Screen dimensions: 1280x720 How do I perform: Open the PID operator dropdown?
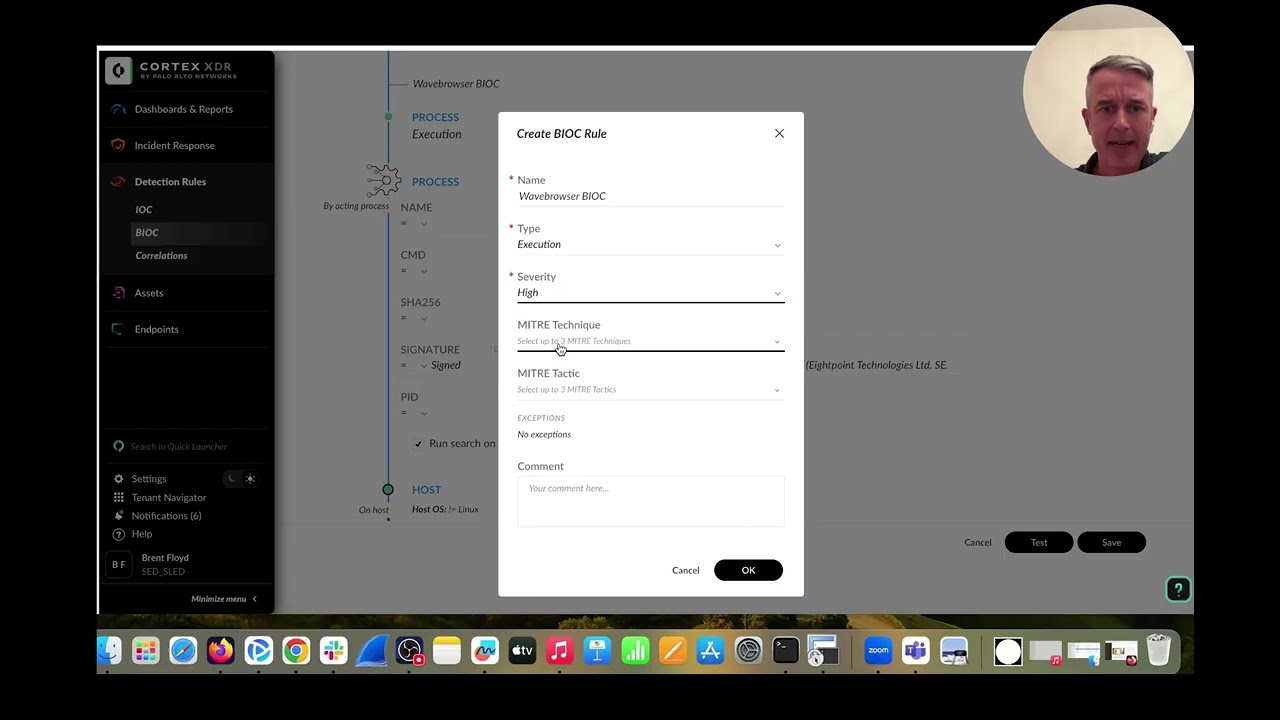(x=415, y=413)
